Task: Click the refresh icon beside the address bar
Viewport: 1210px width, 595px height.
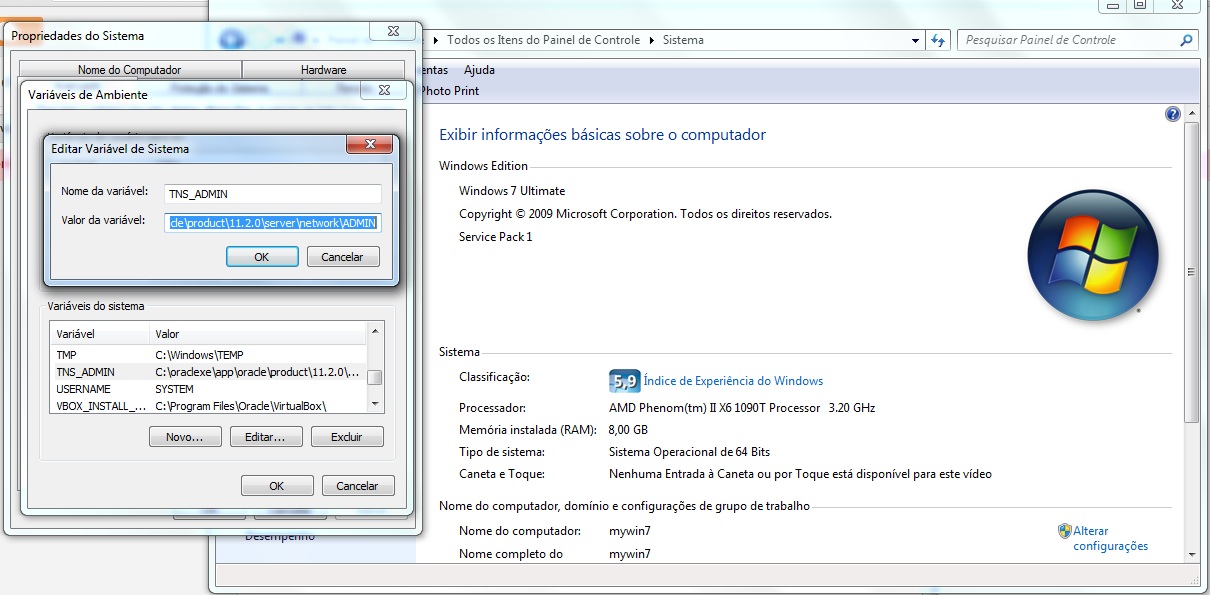Action: coord(940,39)
